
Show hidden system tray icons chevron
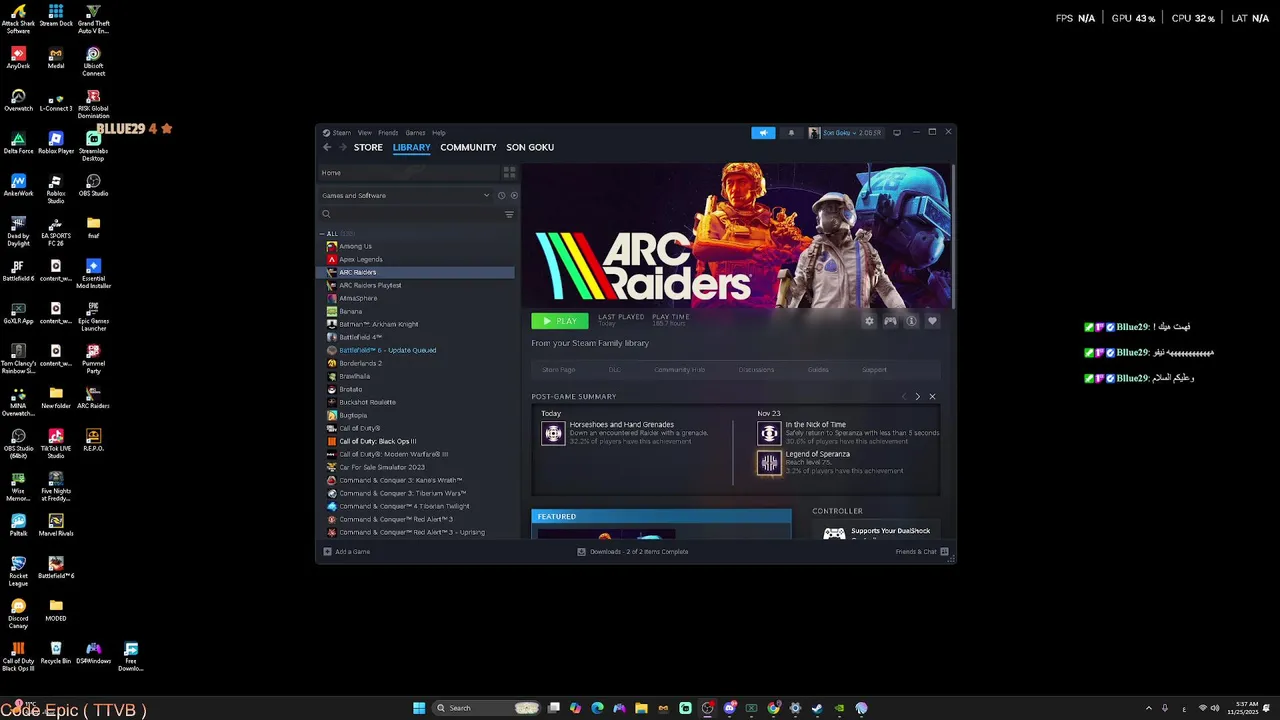click(x=1148, y=708)
